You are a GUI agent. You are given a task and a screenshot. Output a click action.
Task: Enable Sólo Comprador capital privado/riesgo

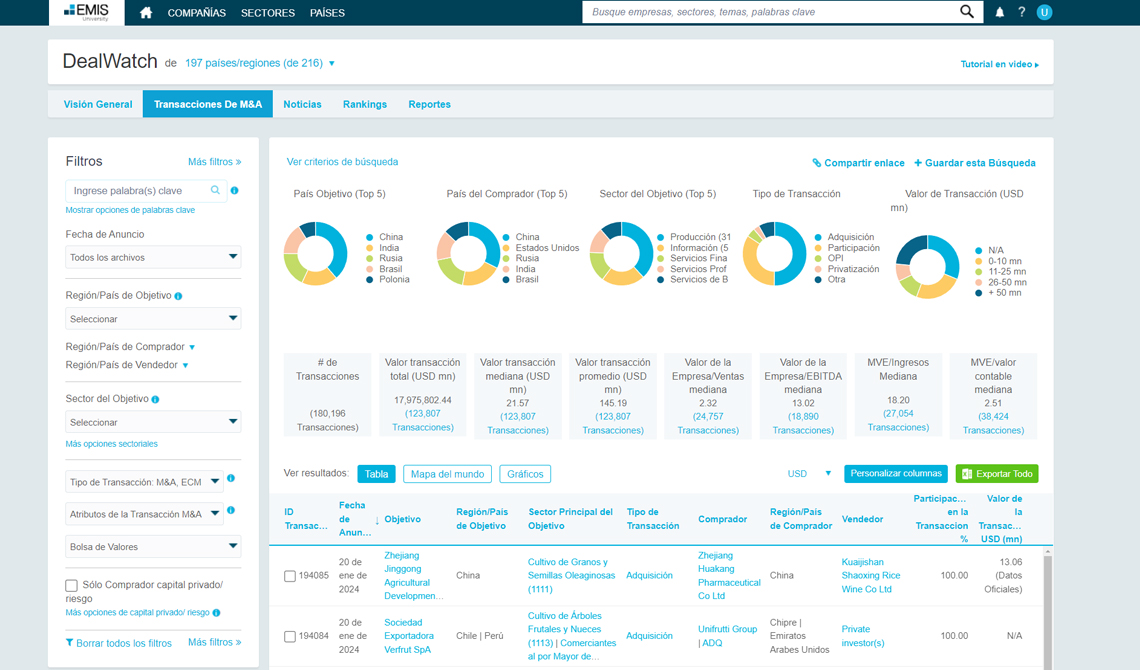point(71,585)
